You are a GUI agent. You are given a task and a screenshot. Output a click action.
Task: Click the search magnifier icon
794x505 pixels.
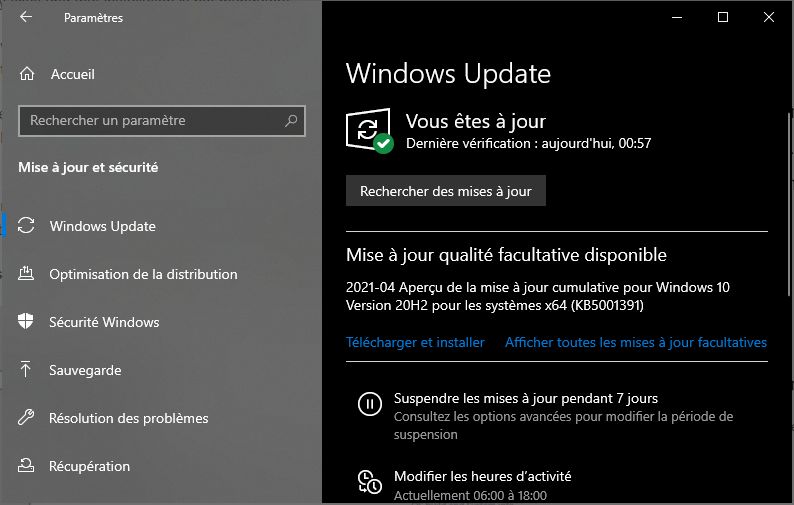(291, 121)
